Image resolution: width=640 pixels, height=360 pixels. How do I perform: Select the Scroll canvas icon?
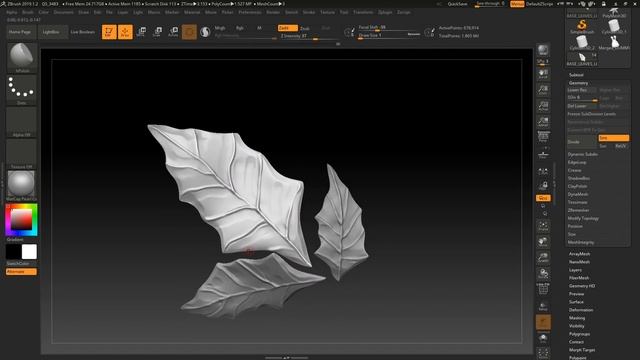[x=543, y=74]
